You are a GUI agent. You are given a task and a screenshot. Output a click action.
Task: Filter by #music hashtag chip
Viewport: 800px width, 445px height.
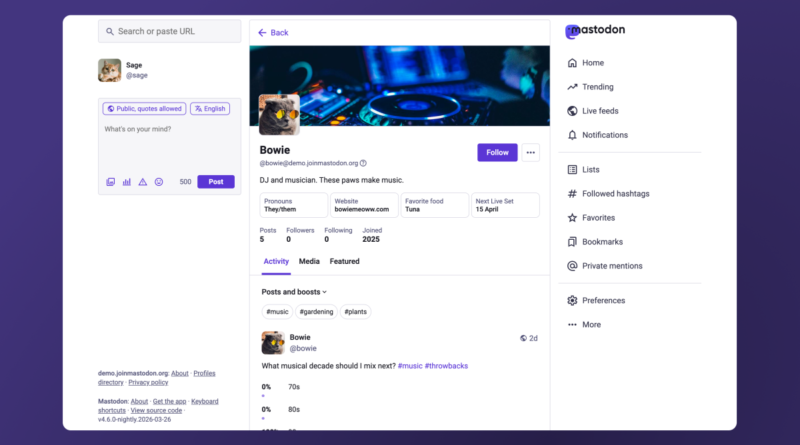click(x=277, y=312)
